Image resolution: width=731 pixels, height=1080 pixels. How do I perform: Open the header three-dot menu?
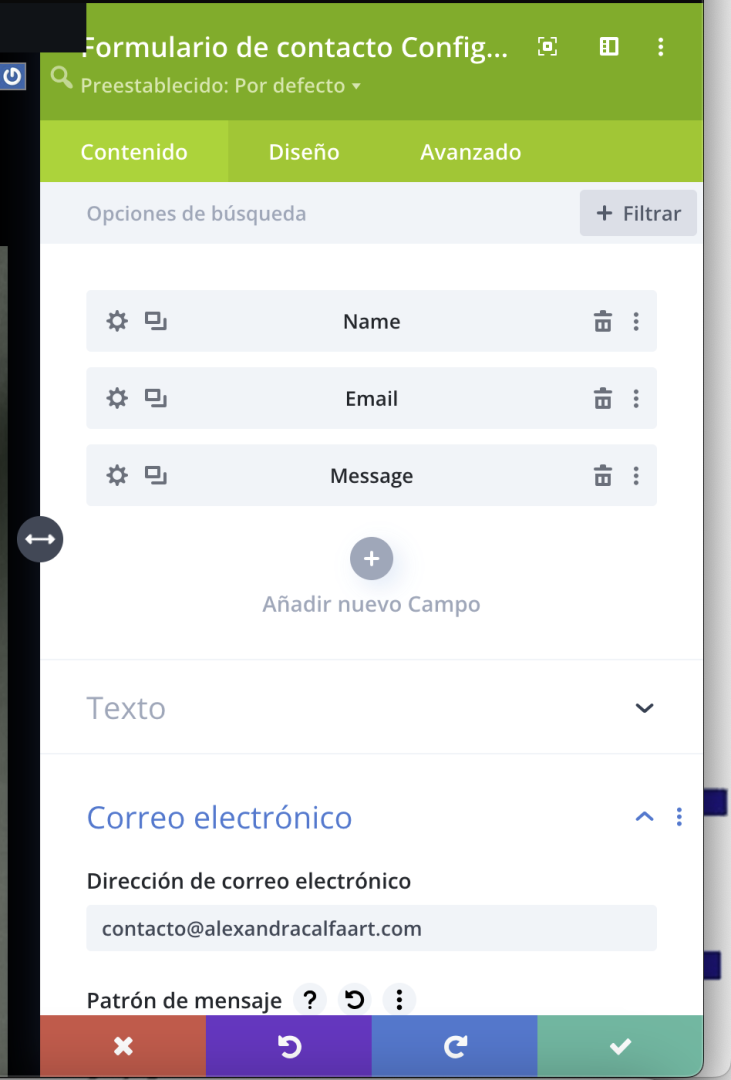pos(661,46)
